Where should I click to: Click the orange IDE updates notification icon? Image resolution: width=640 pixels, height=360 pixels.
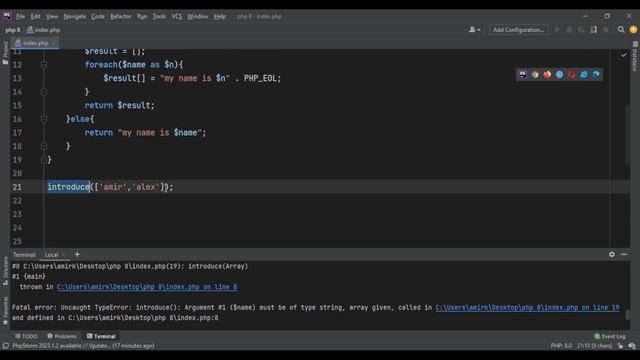[633, 30]
